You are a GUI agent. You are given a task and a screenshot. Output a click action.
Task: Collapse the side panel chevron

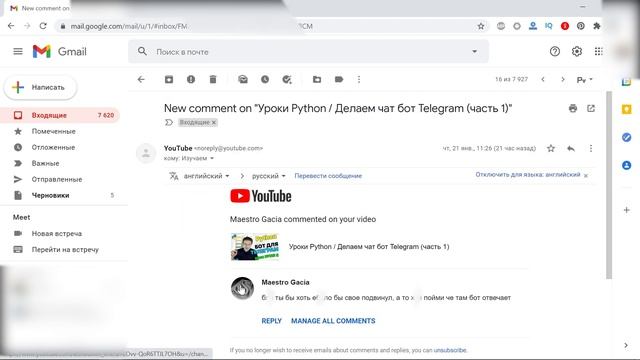tap(626, 345)
